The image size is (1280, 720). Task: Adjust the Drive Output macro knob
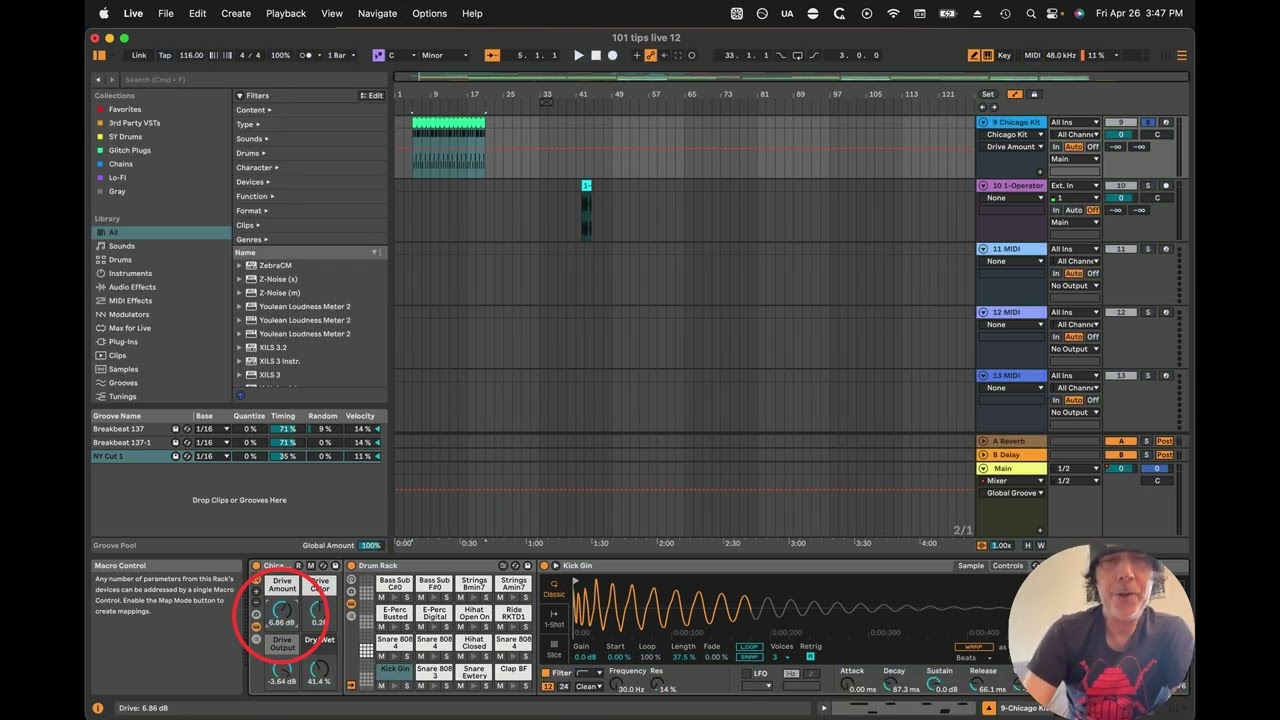(283, 667)
